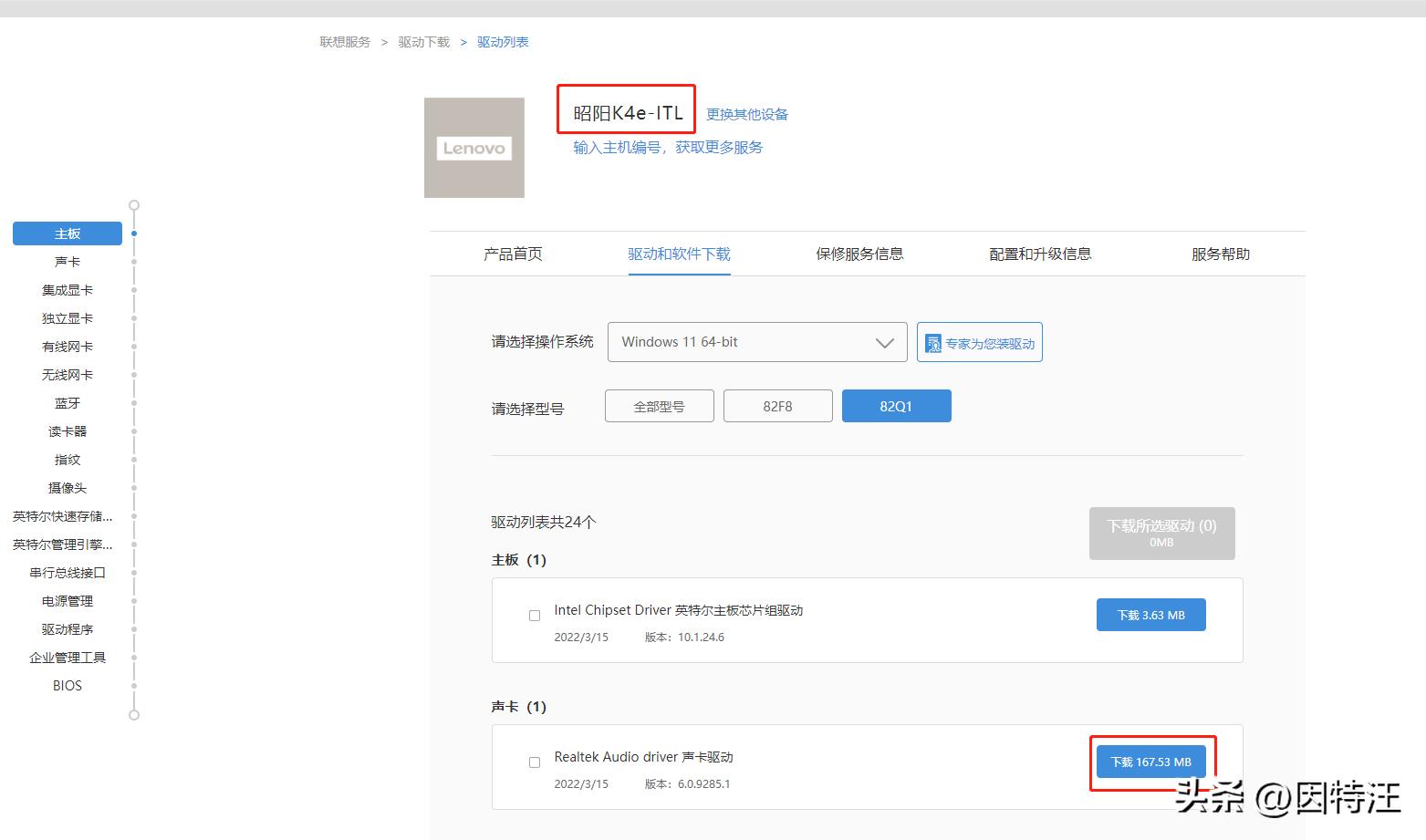The height and width of the screenshot is (840, 1426).
Task: Click the 下载所选驱动 batch download button
Action: click(x=1161, y=534)
